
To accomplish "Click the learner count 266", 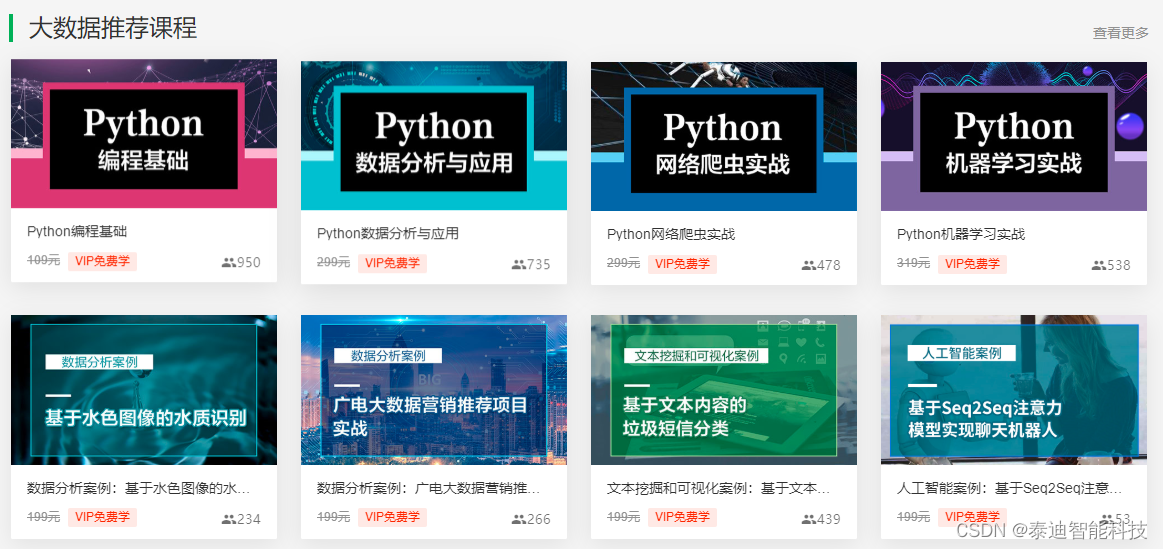I will click(539, 519).
